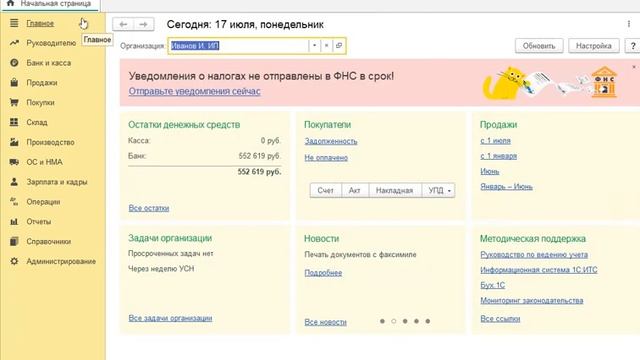Open the Январь – Июнь sales link
Image resolution: width=640 pixels, height=360 pixels.
pyautogui.click(x=507, y=187)
